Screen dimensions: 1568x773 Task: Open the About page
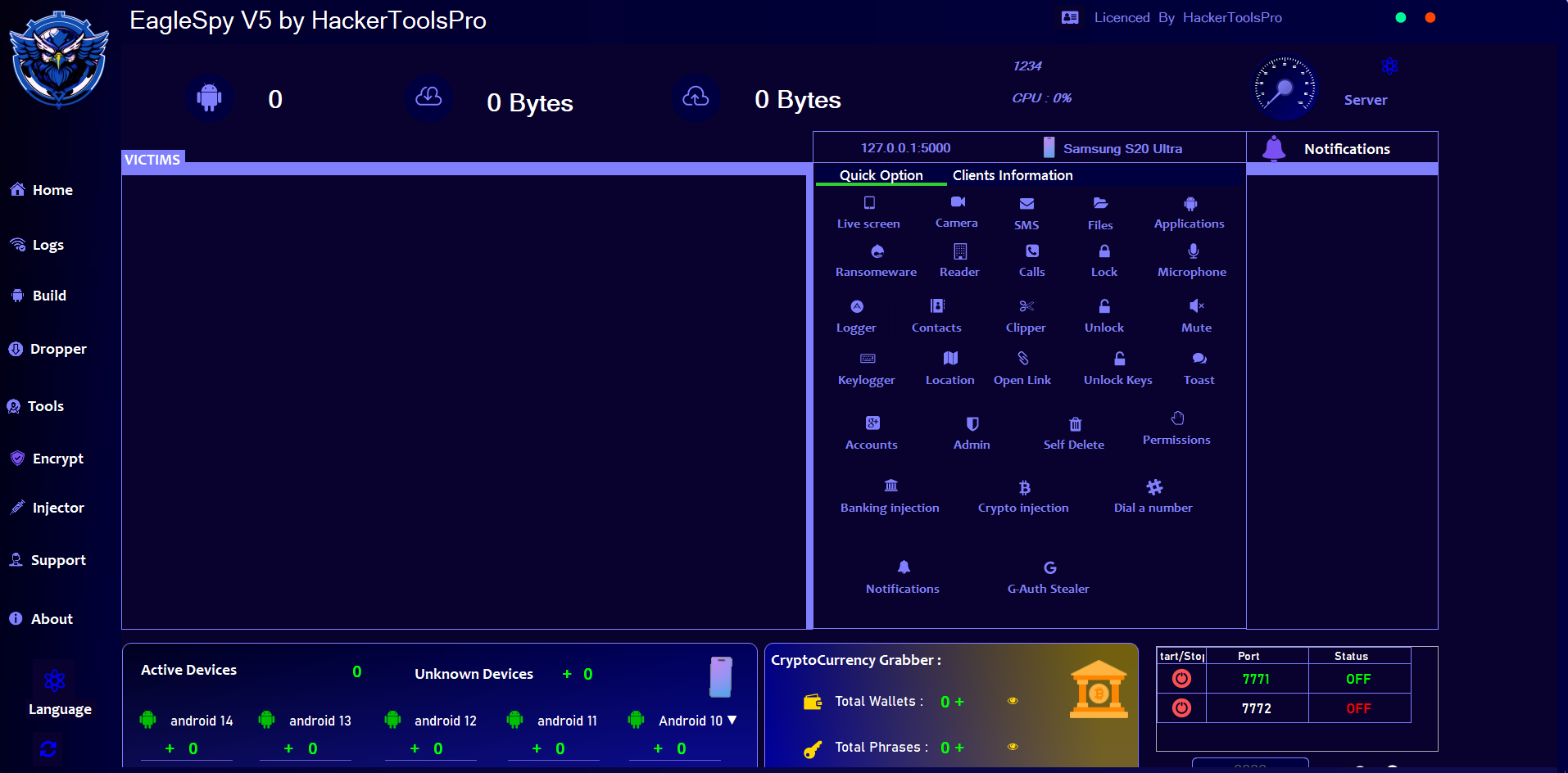click(41, 619)
